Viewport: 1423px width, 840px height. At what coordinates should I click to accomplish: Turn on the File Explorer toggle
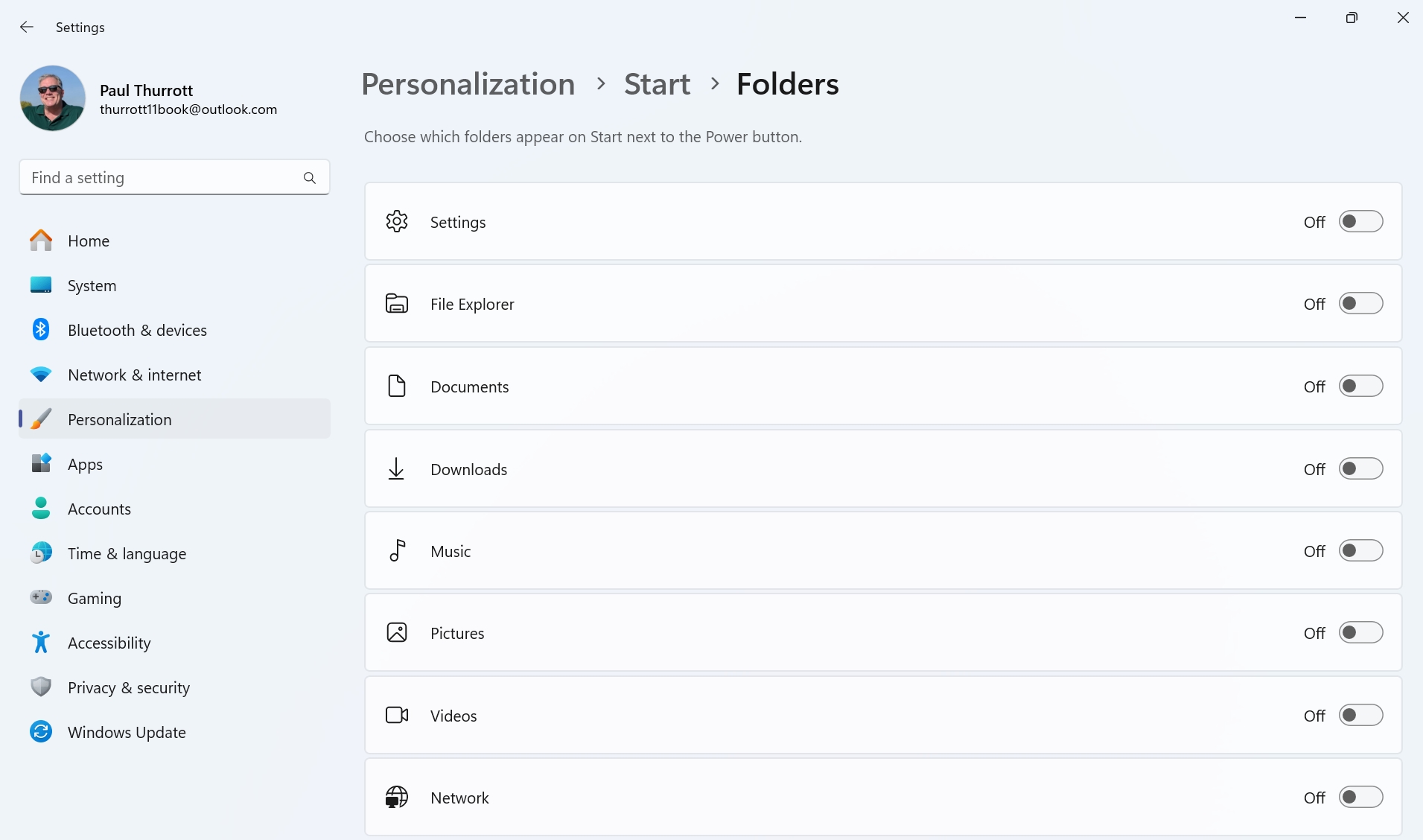1360,304
